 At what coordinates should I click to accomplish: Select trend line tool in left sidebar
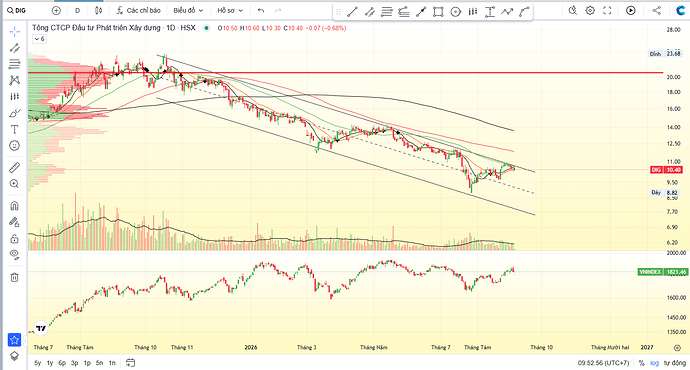[15, 48]
